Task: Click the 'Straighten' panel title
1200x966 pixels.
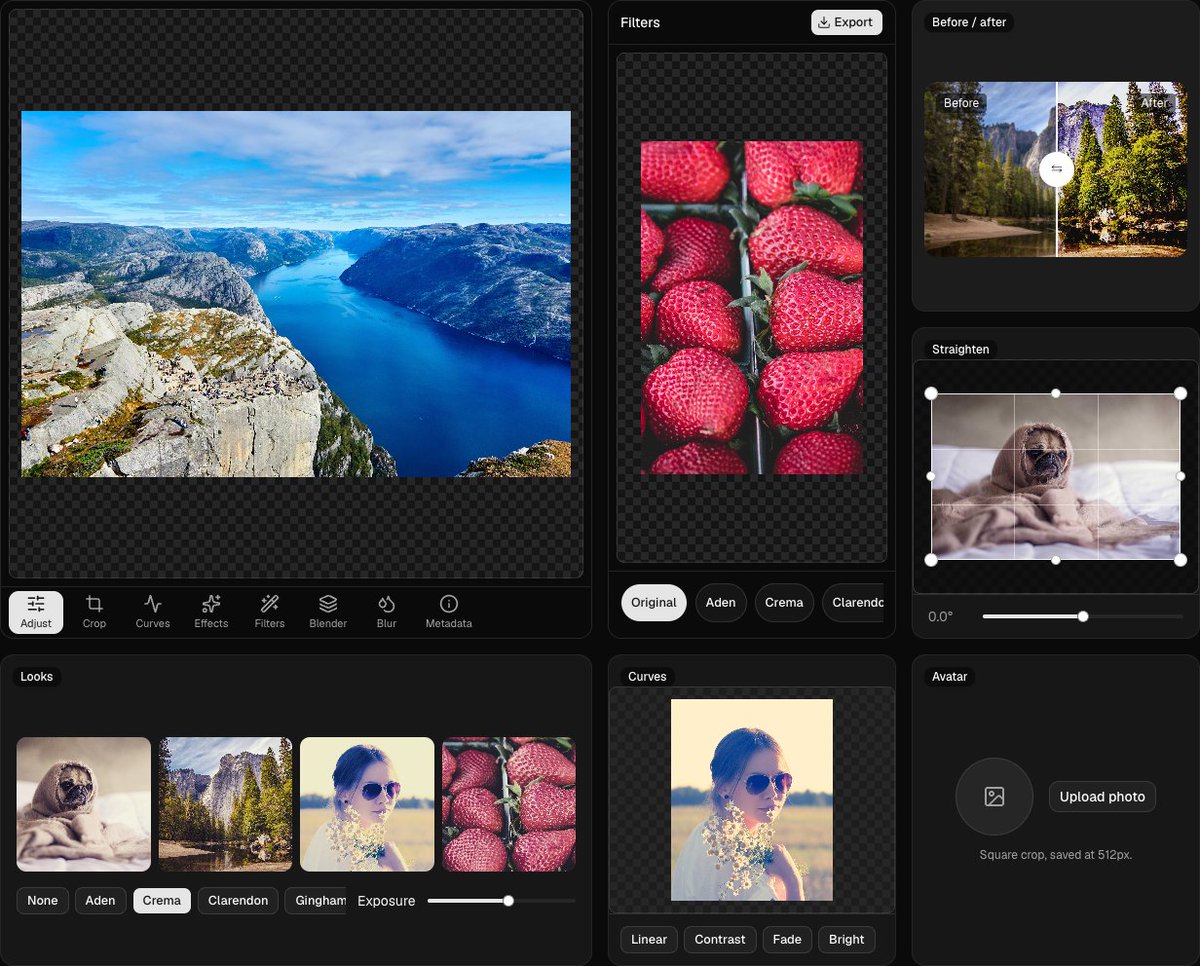Action: coord(961,350)
